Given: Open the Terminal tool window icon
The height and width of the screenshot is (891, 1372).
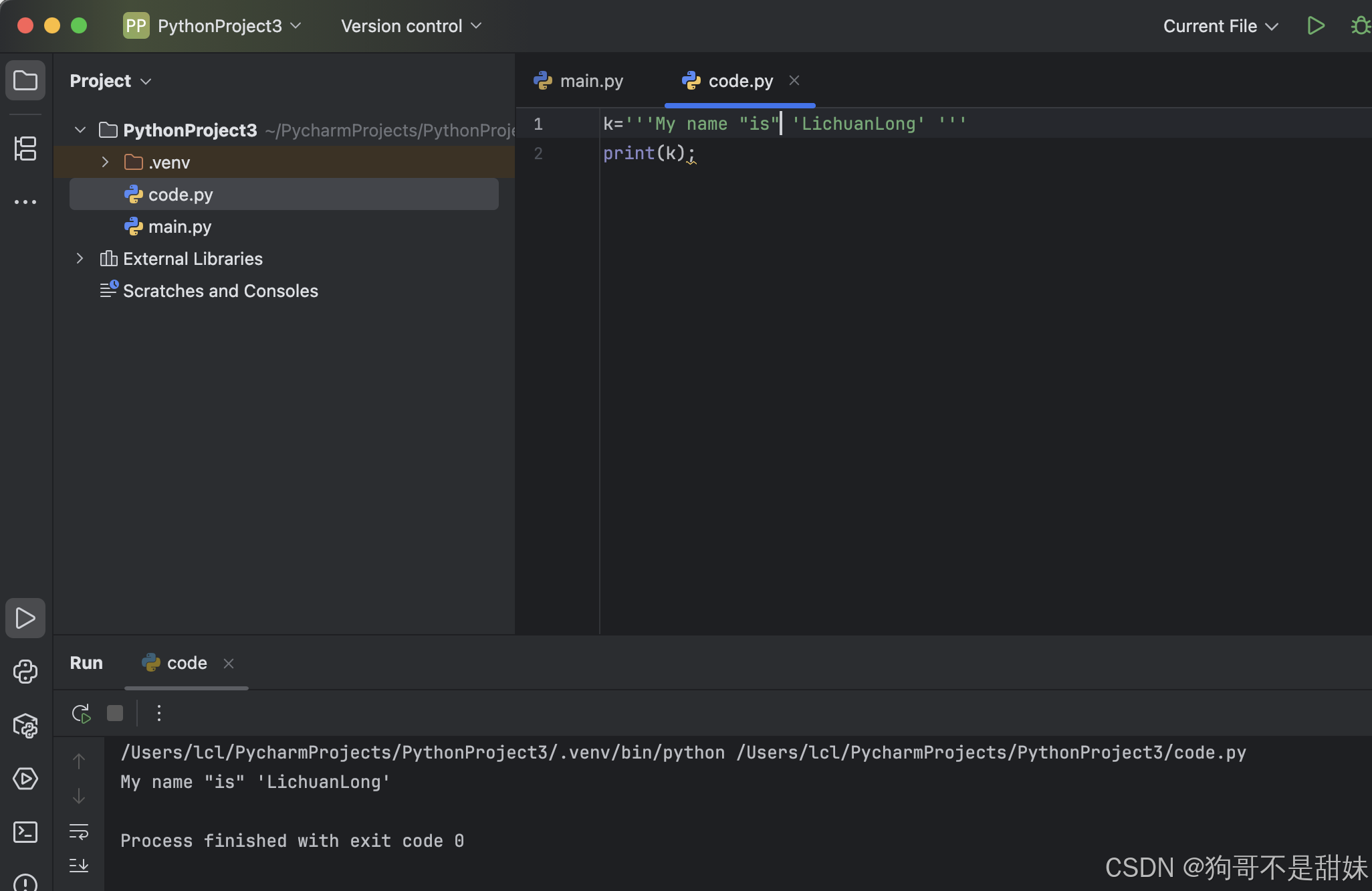Looking at the screenshot, I should point(25,832).
